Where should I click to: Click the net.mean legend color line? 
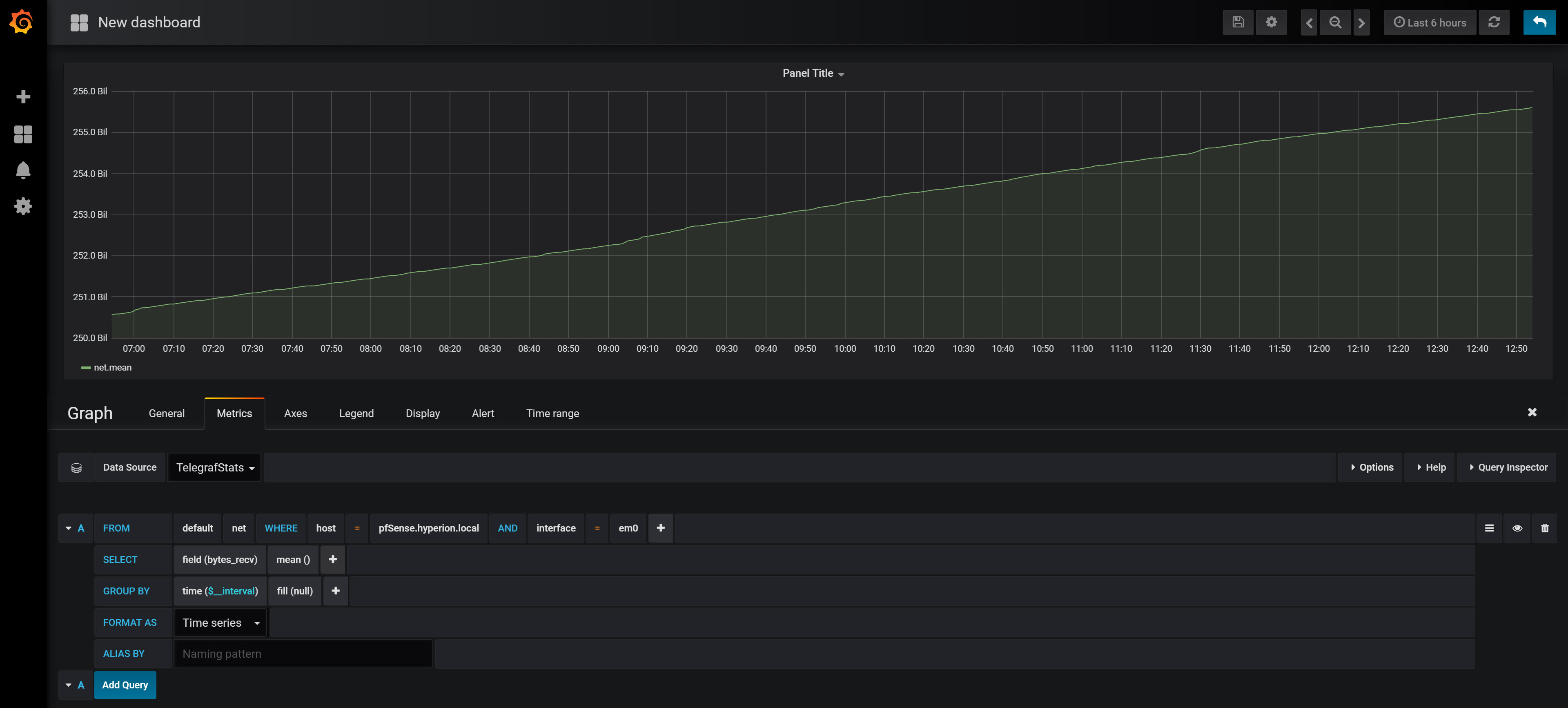tap(86, 368)
